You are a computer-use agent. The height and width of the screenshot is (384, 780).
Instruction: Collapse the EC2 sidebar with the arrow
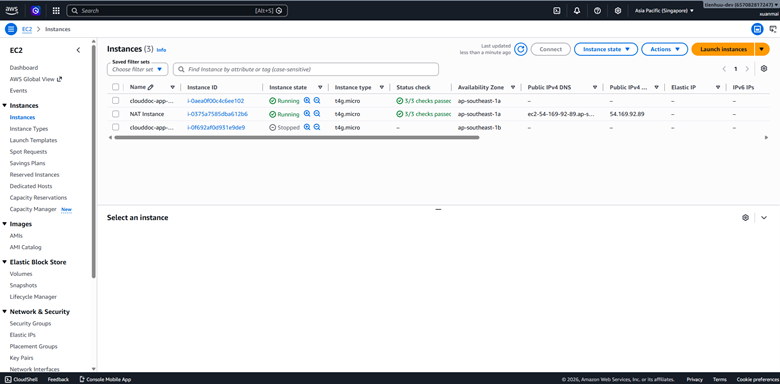(78, 50)
